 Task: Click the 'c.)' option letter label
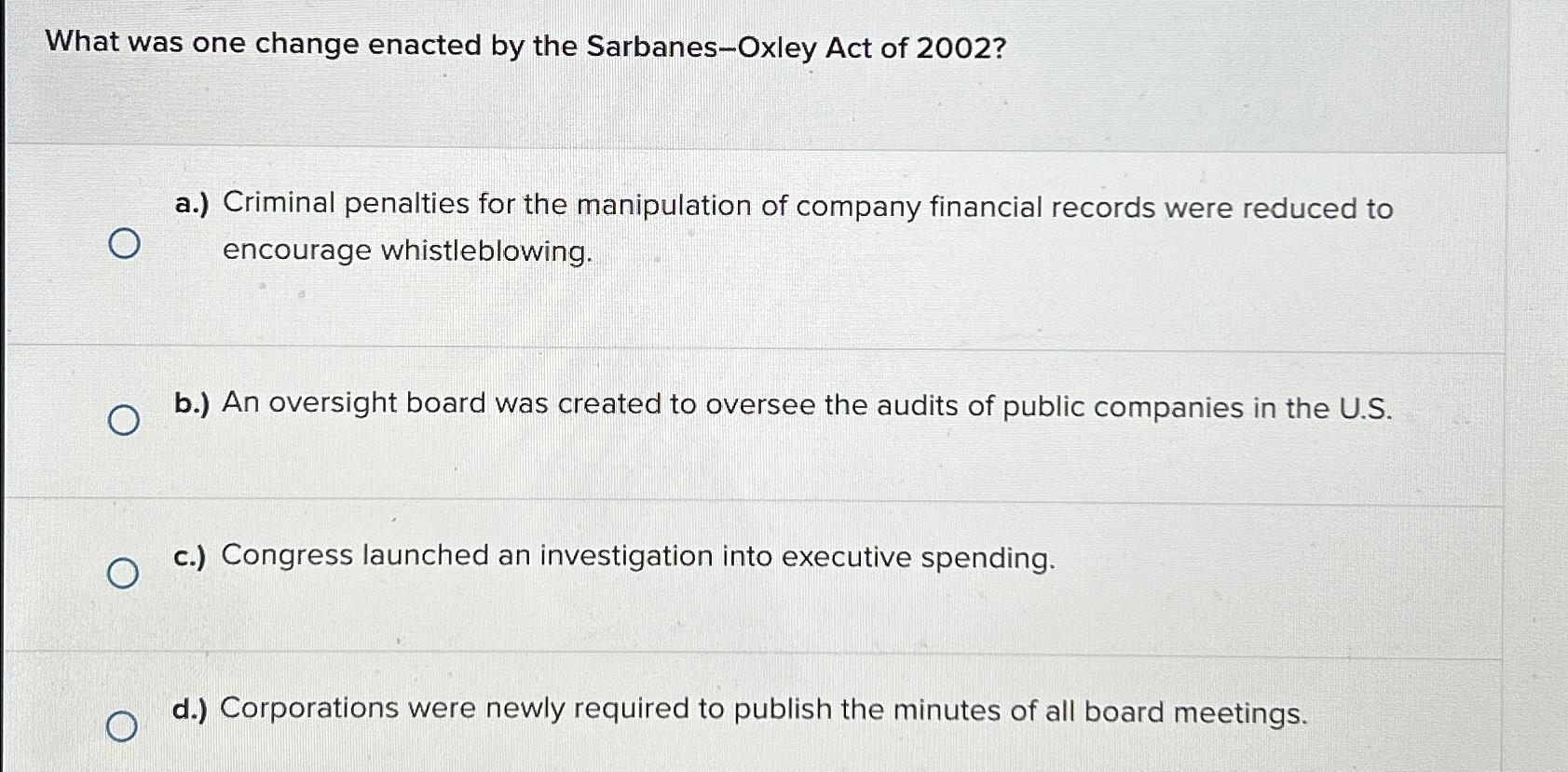click(x=190, y=556)
